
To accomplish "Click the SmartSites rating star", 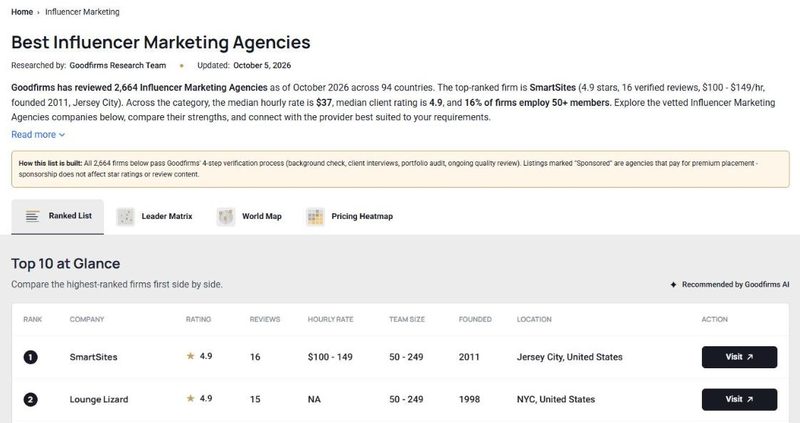I will (190, 356).
